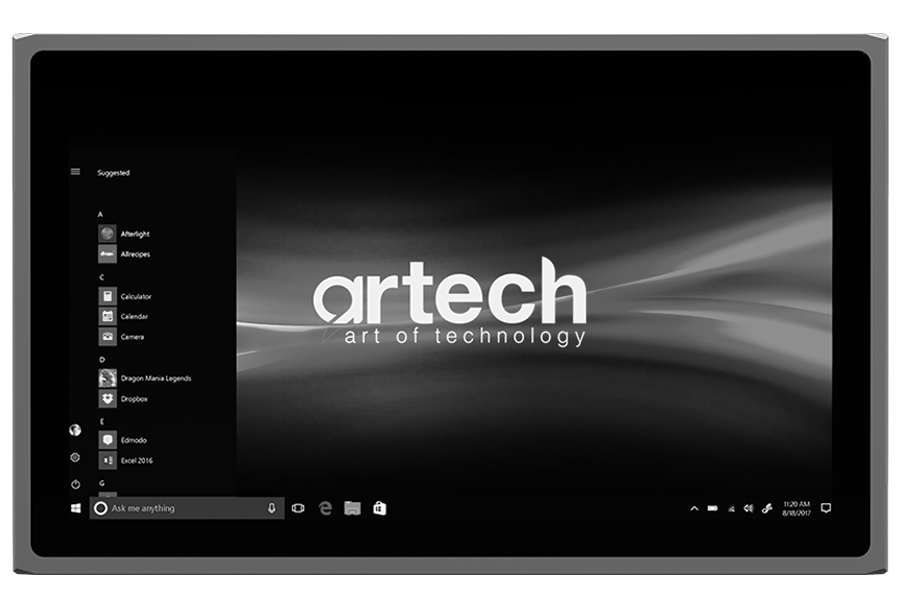Click the Cortana microphone icon
The image size is (900, 607).
coord(271,509)
